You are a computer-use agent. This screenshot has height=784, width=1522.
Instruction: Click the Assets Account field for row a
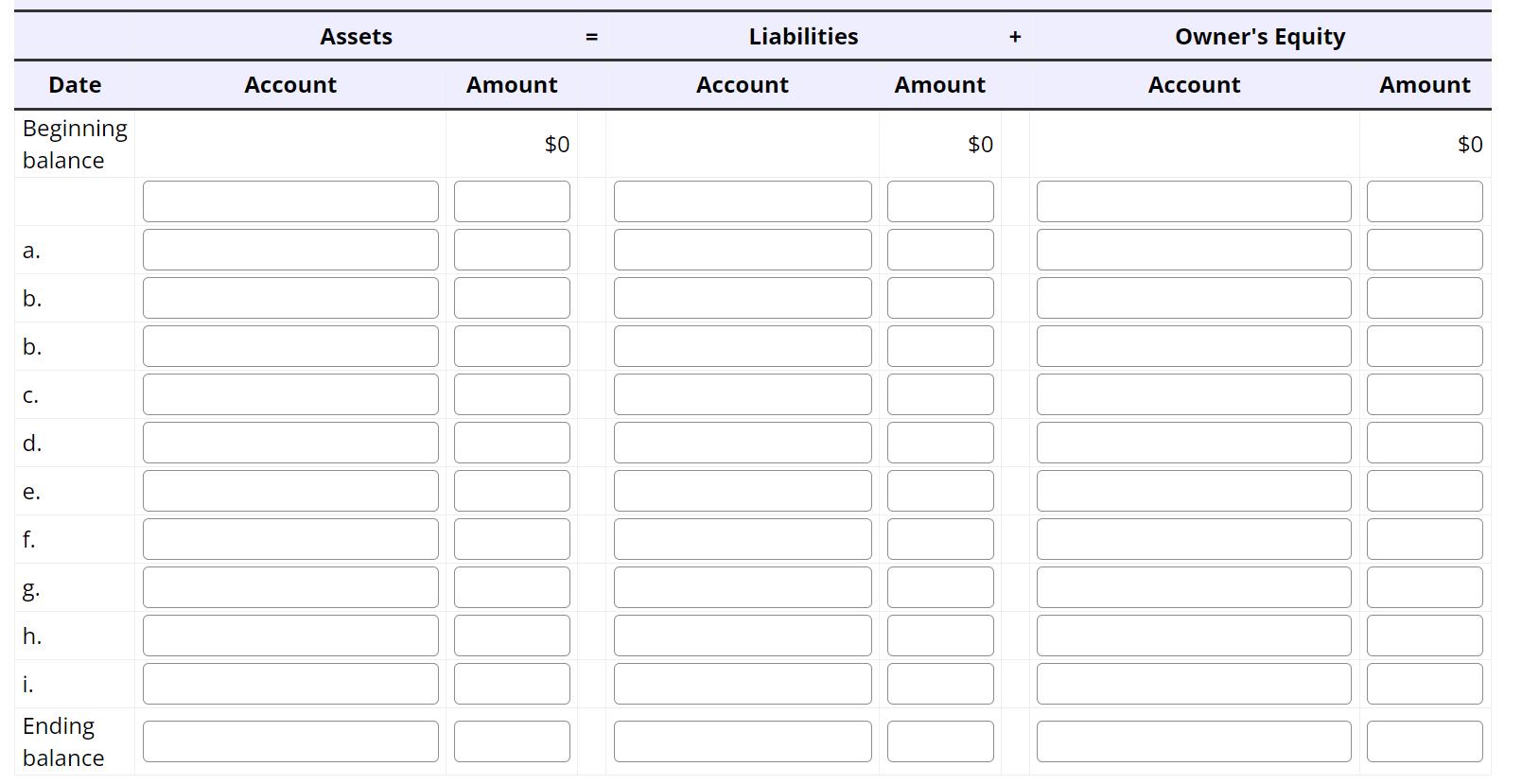click(x=290, y=249)
